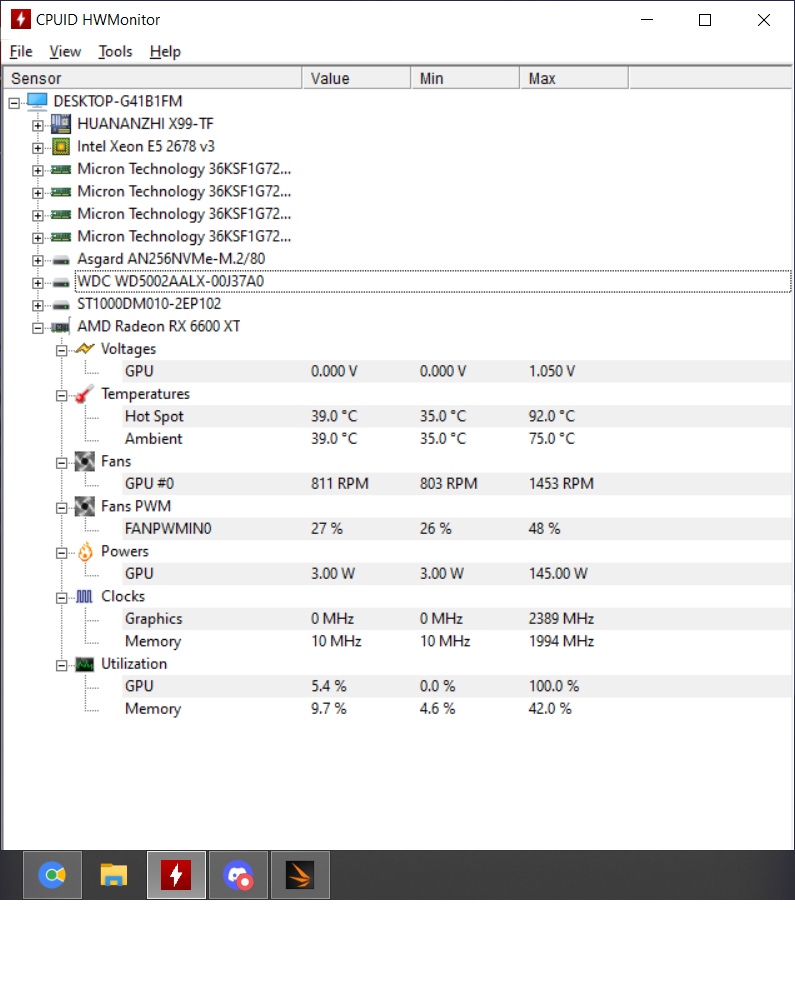Collapse the Voltages section

(x=61, y=350)
